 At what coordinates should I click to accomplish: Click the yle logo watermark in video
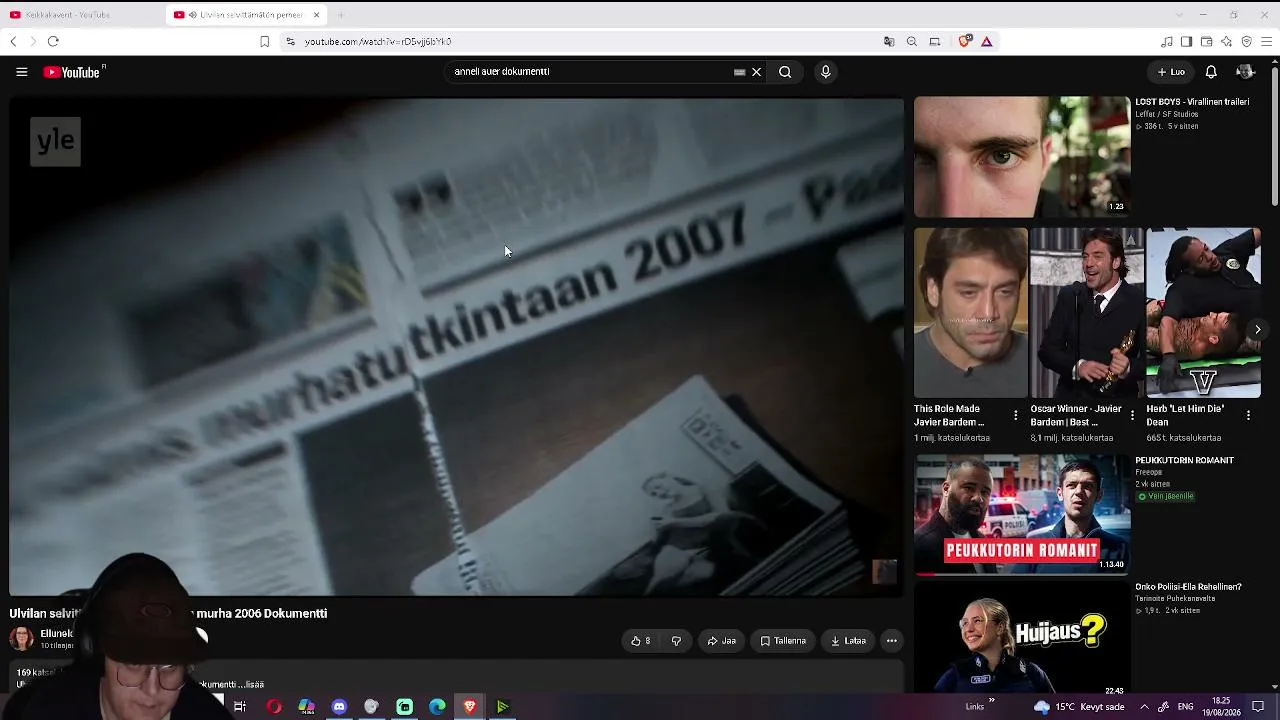(55, 141)
